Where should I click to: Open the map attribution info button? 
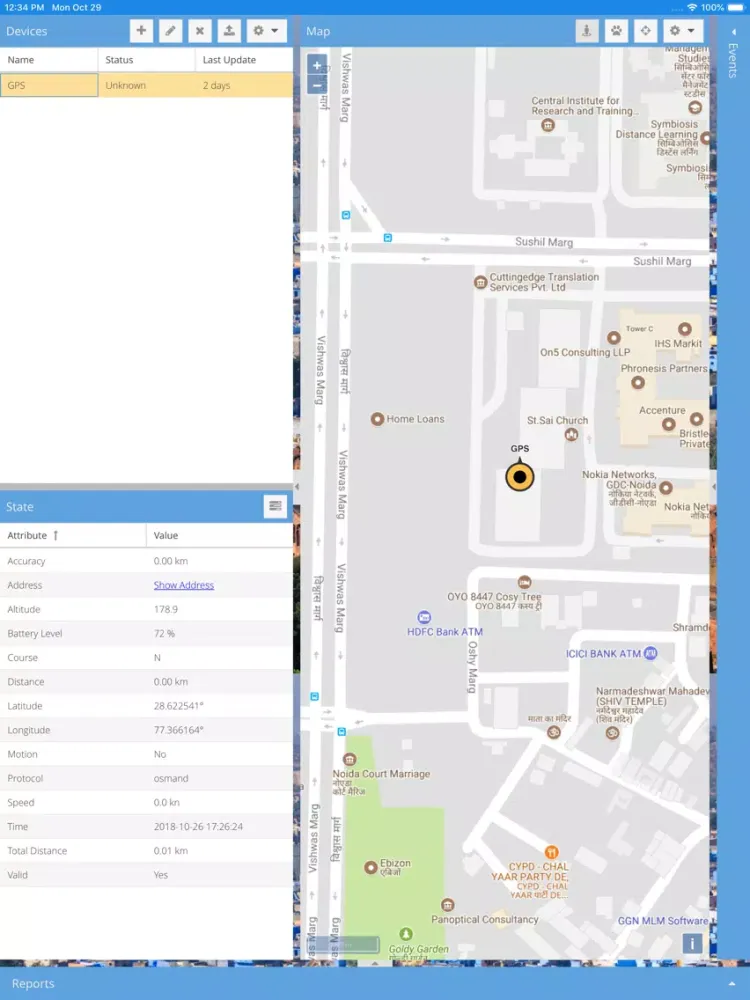tap(692, 943)
